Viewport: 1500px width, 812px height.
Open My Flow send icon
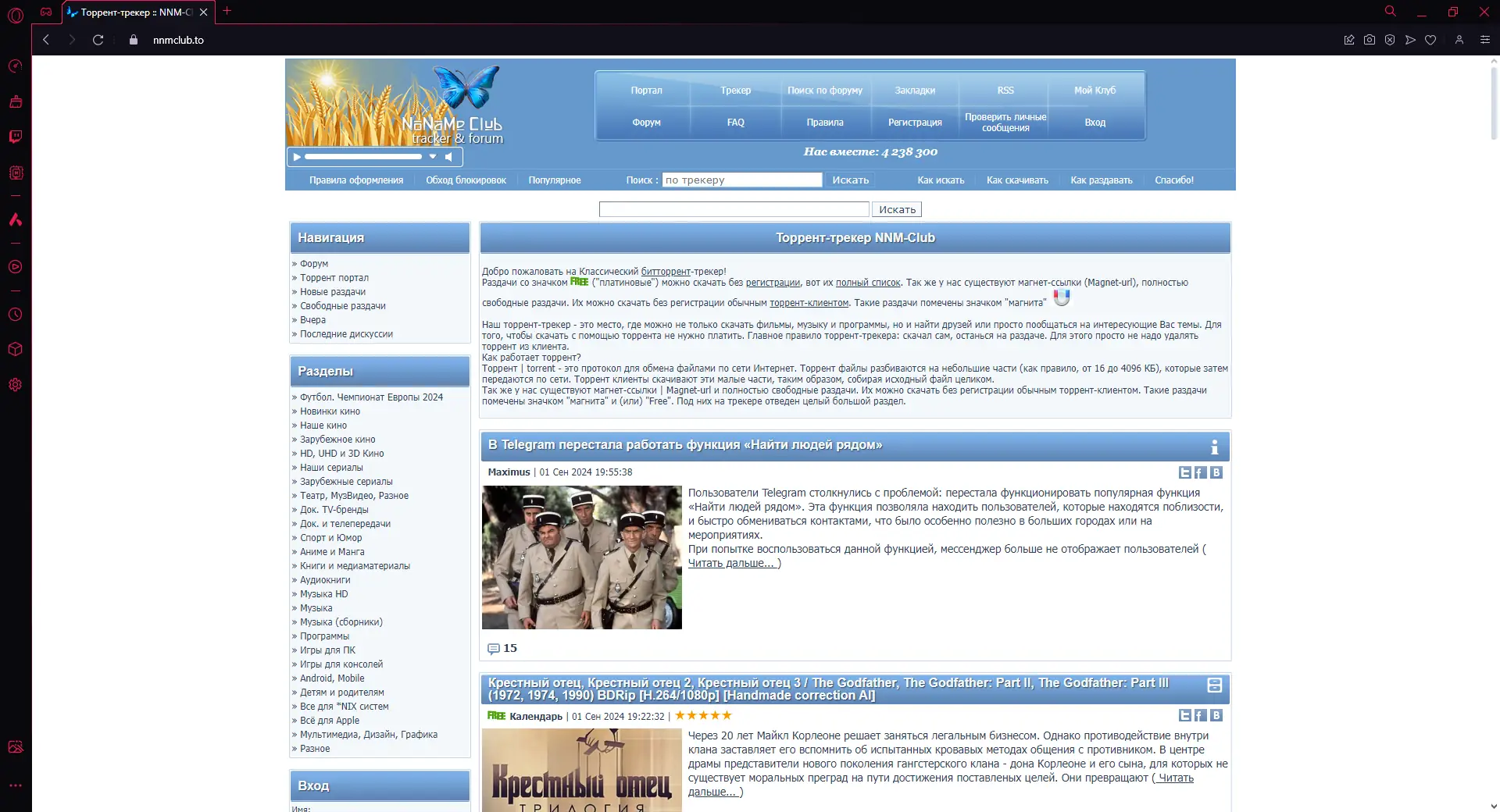coord(1410,40)
